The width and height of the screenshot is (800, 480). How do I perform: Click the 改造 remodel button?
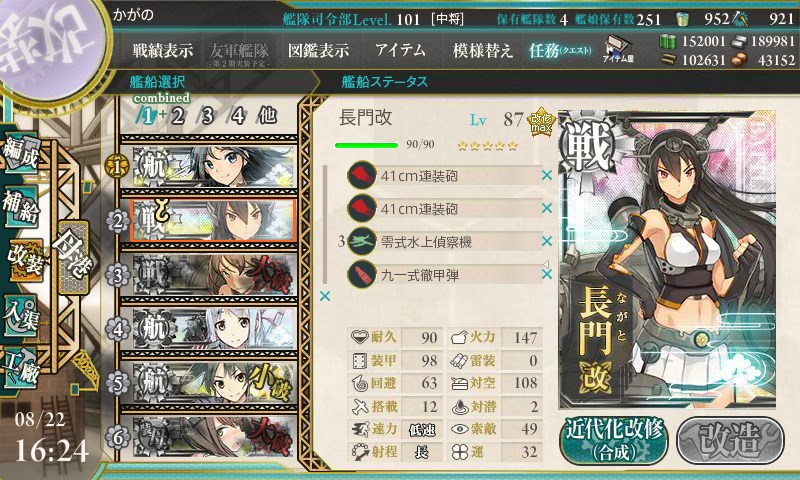730,440
